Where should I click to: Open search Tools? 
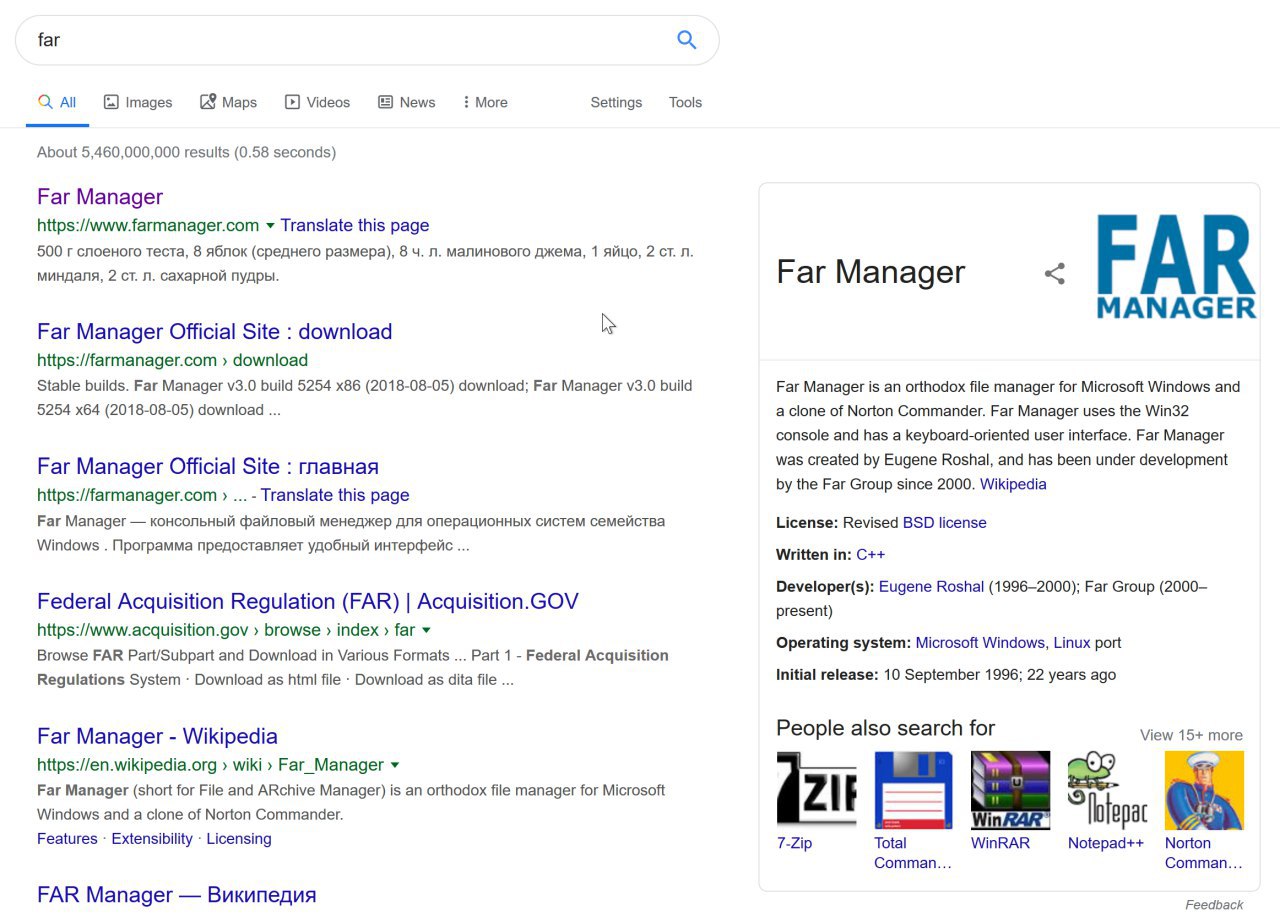point(685,102)
